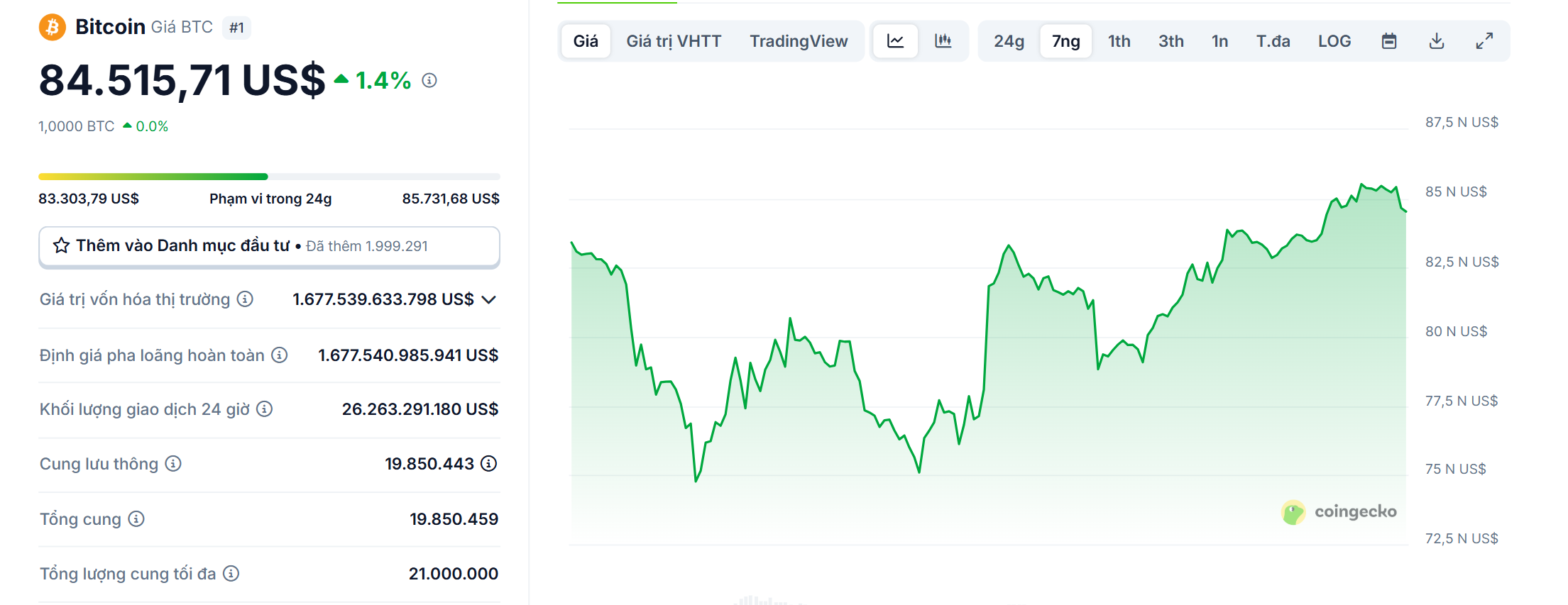This screenshot has height=605, width=1568.
Task: Open info icon beside 19.850.443 value
Action: coord(489,463)
